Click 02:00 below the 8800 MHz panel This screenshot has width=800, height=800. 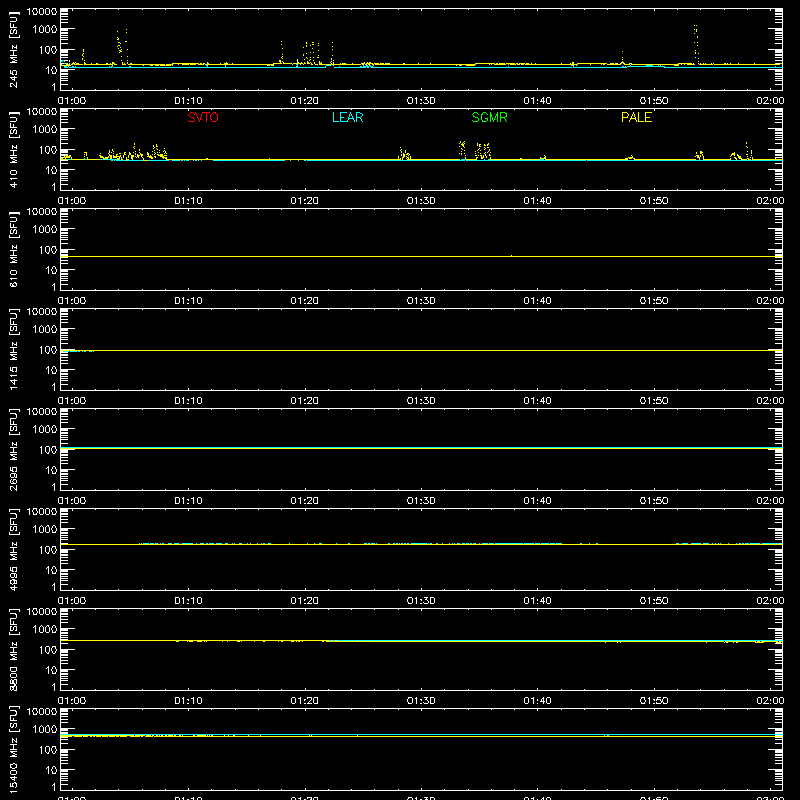pyautogui.click(x=770, y=701)
